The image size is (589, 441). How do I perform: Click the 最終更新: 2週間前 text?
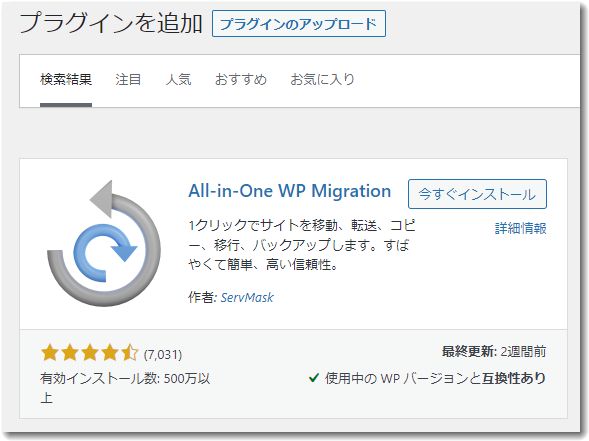(494, 352)
